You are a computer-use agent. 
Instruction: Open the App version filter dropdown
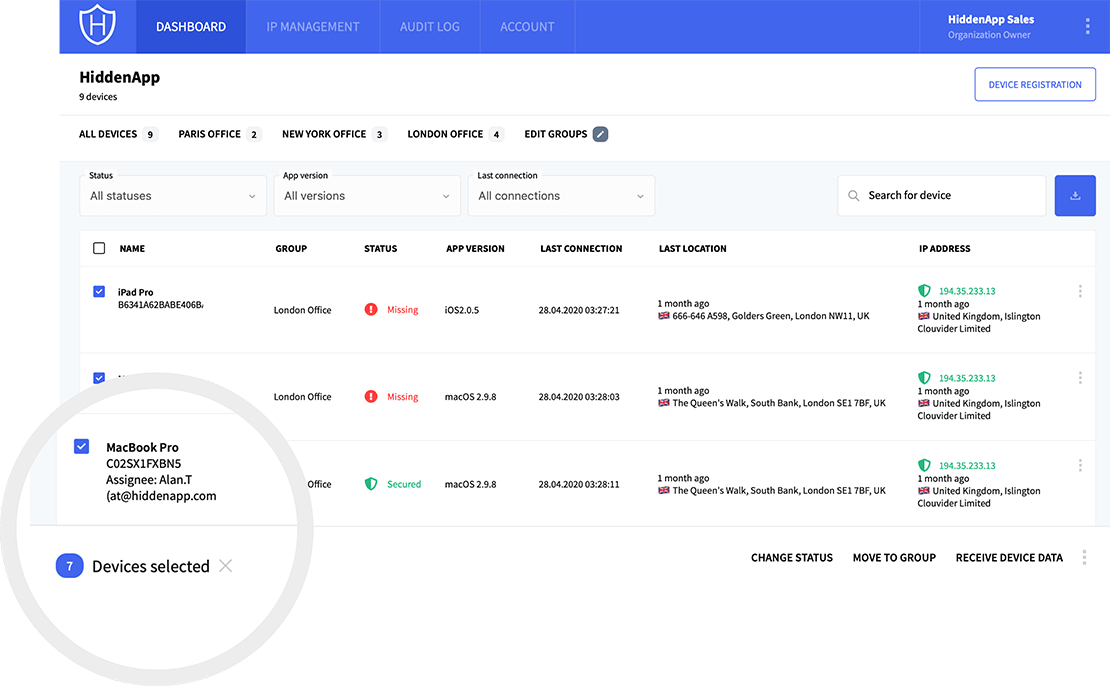[x=367, y=196]
